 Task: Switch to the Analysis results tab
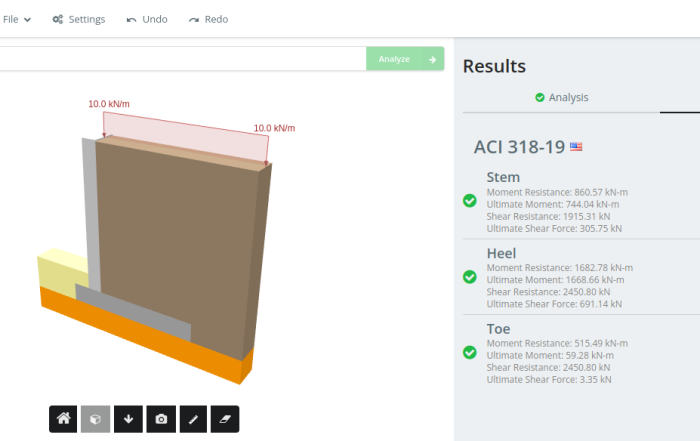[561, 97]
